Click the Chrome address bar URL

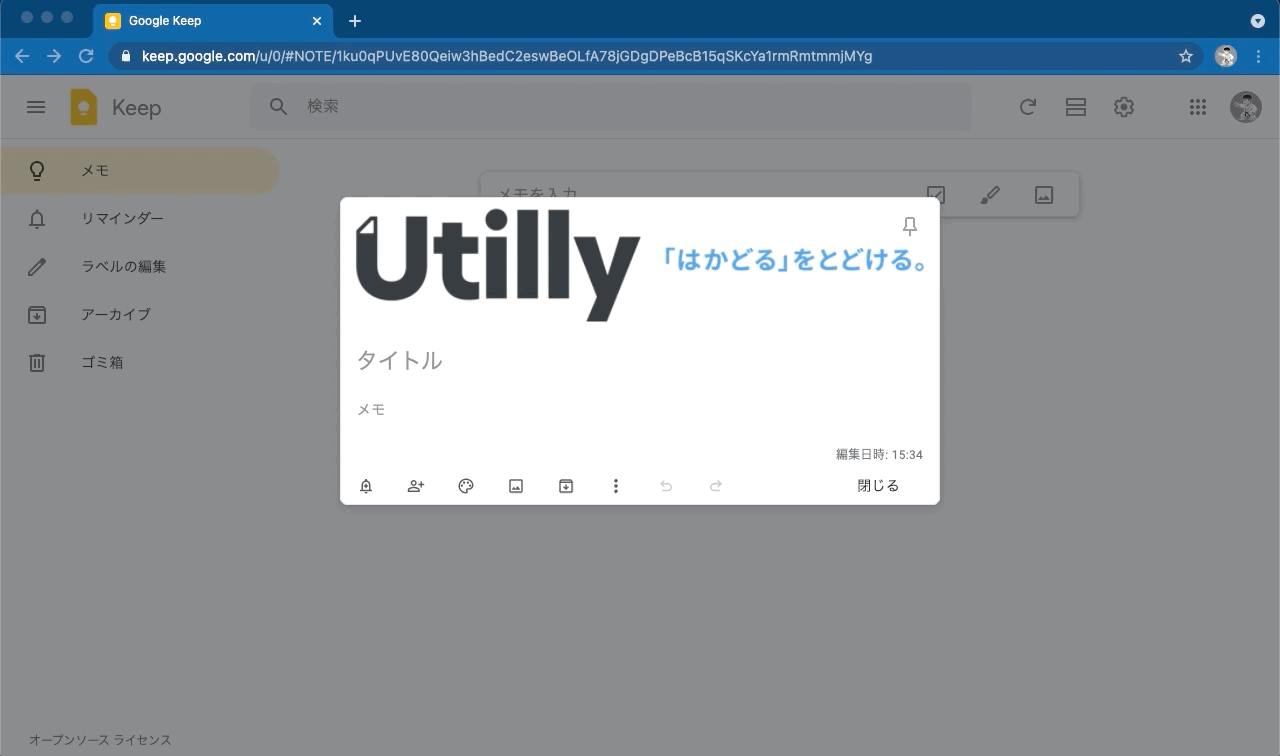point(507,56)
